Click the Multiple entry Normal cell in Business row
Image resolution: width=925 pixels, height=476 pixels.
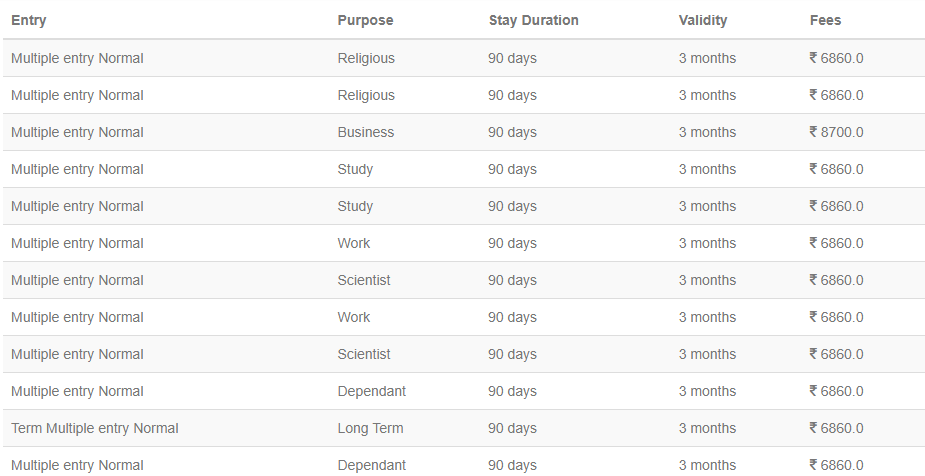(77, 132)
